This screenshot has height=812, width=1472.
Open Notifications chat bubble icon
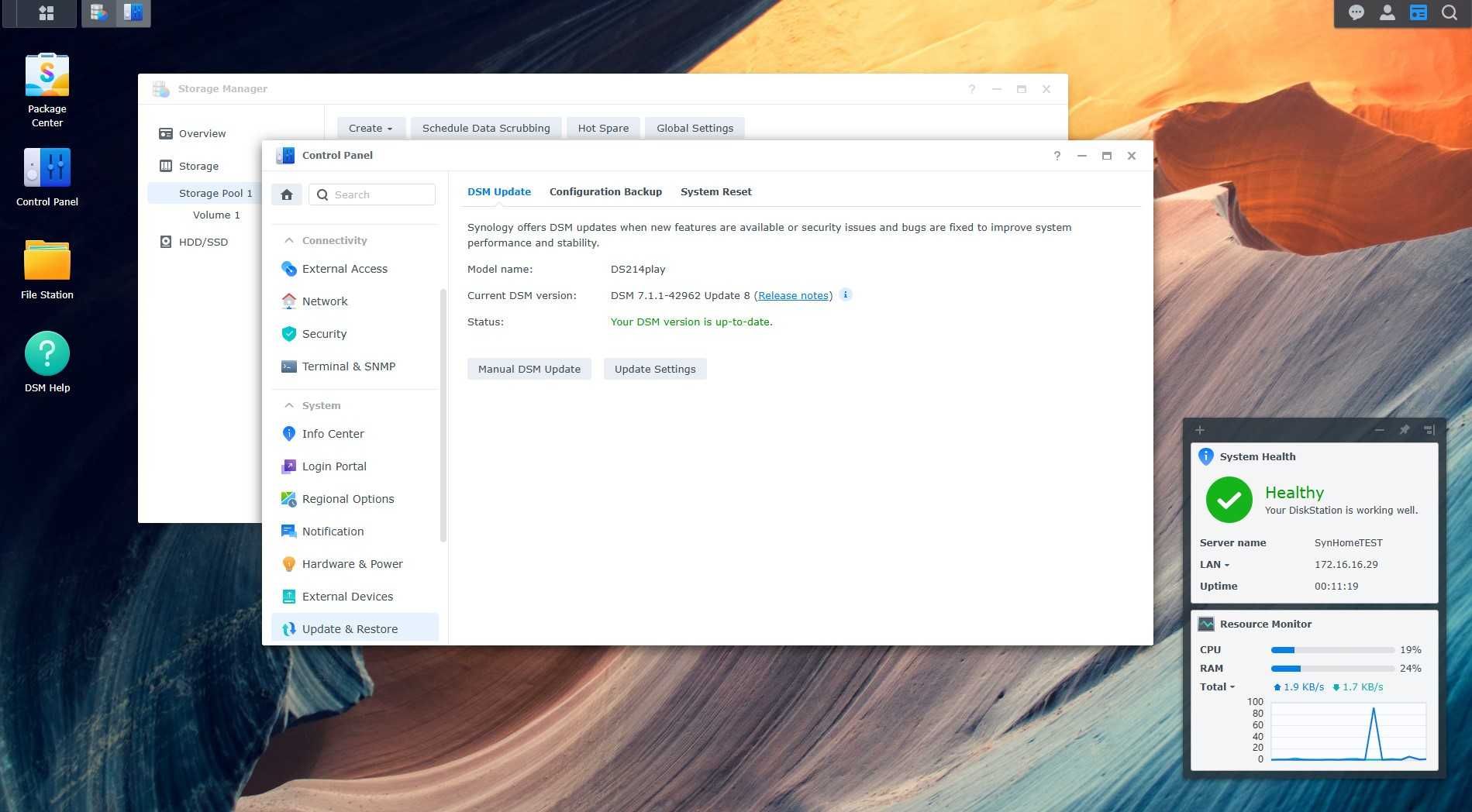tap(1357, 13)
